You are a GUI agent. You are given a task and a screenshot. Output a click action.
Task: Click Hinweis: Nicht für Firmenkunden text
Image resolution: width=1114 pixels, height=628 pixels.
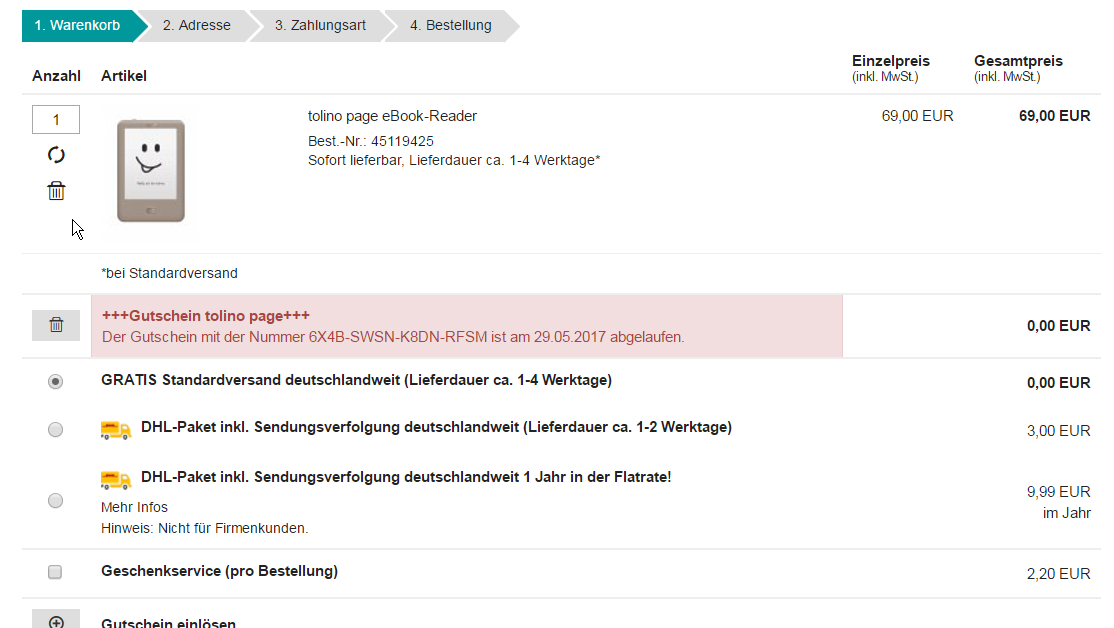(x=205, y=529)
